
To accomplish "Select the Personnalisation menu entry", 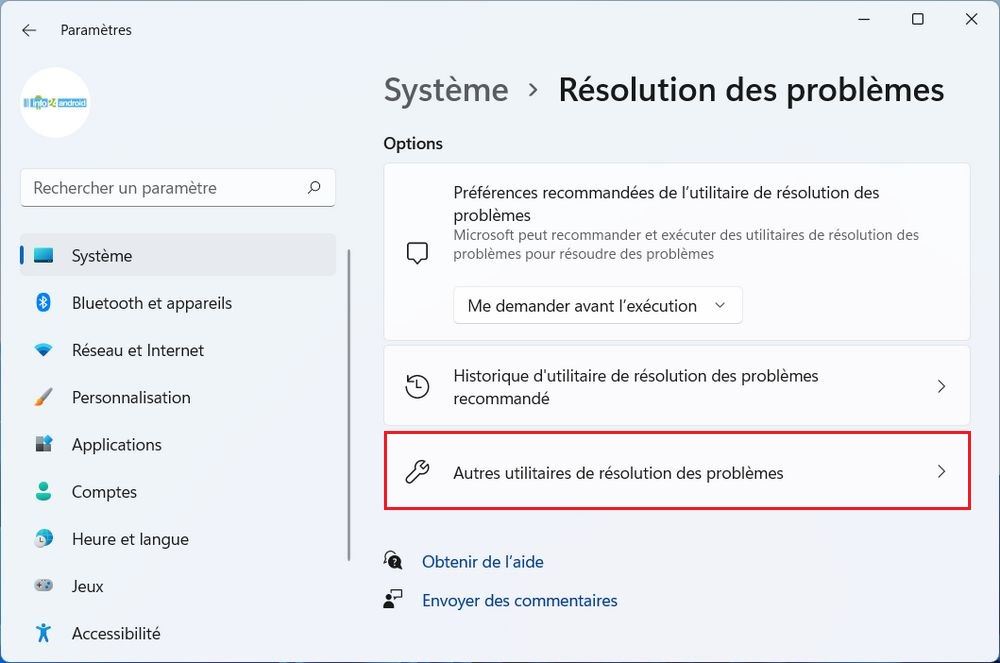I will (131, 397).
